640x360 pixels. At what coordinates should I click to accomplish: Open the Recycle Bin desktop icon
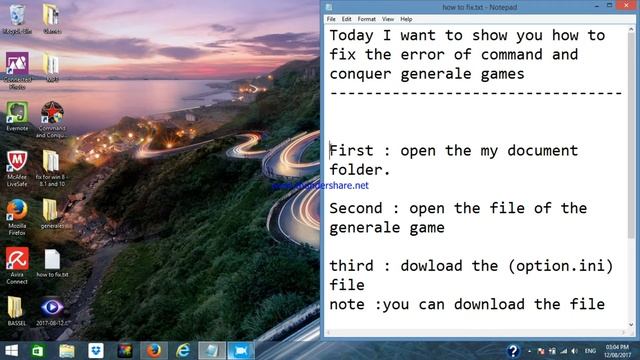pyautogui.click(x=17, y=19)
